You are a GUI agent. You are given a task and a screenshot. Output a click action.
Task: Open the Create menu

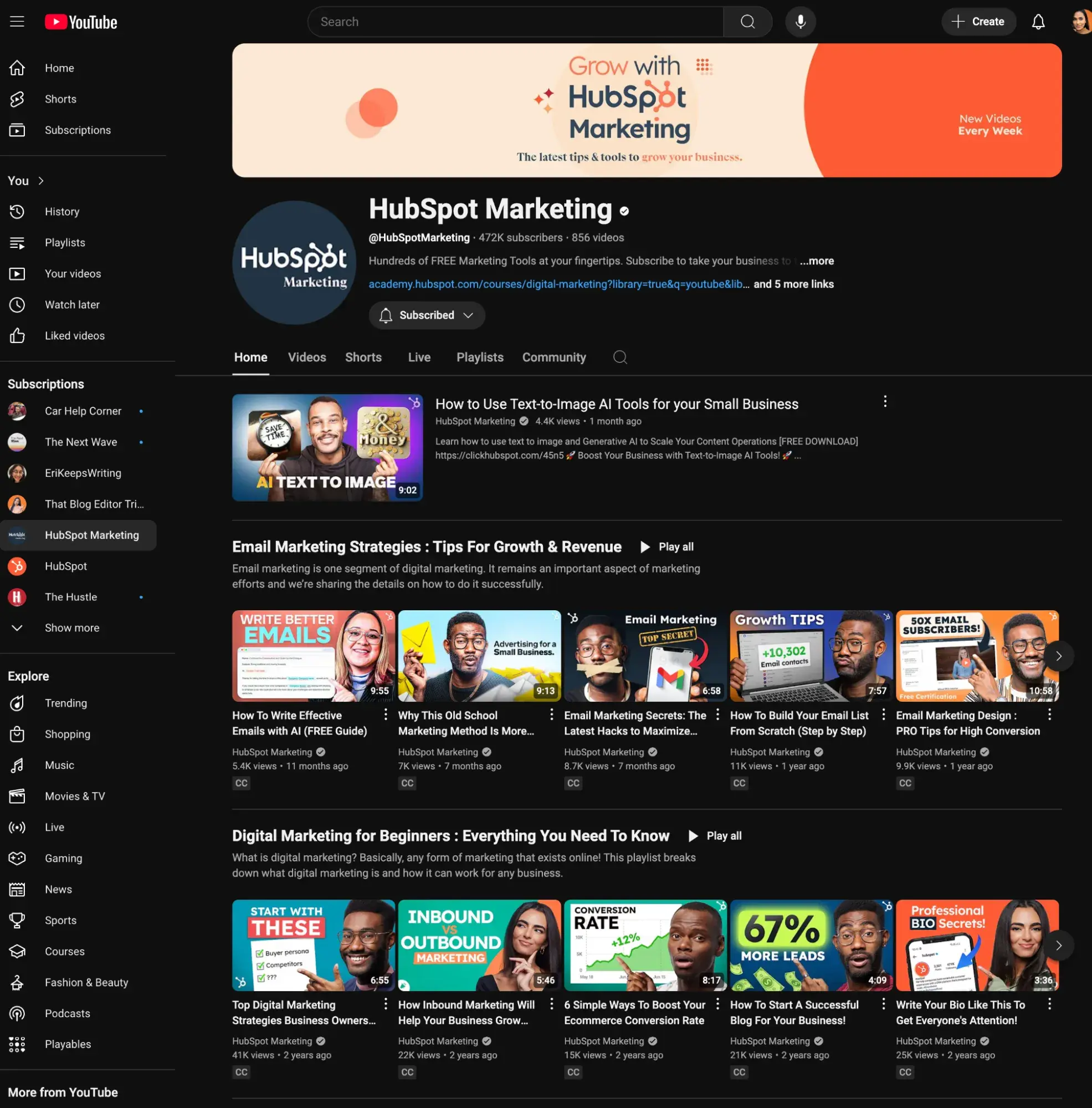[x=978, y=21]
